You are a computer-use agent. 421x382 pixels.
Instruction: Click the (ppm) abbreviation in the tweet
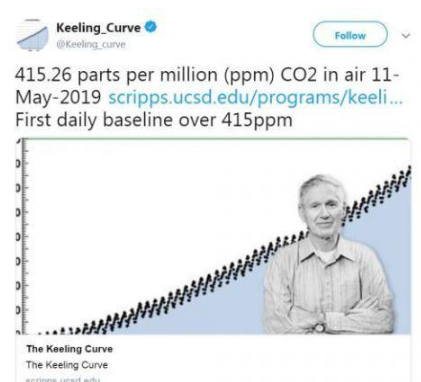(249, 75)
